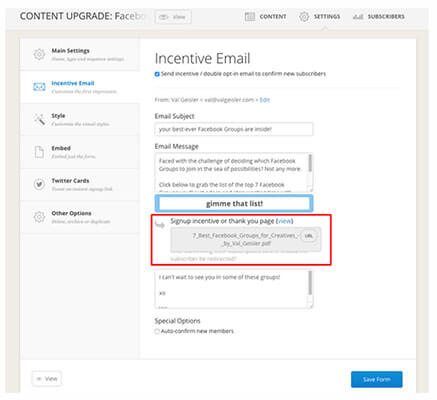Click the URL toggle button on incentive file
The image size is (437, 400).
[x=309, y=236]
